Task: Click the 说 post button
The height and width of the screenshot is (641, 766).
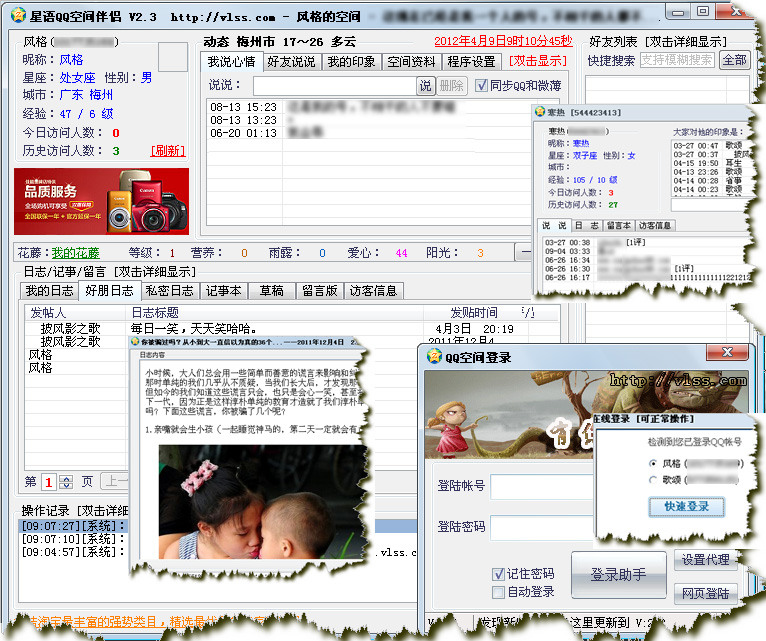Action: [425, 86]
